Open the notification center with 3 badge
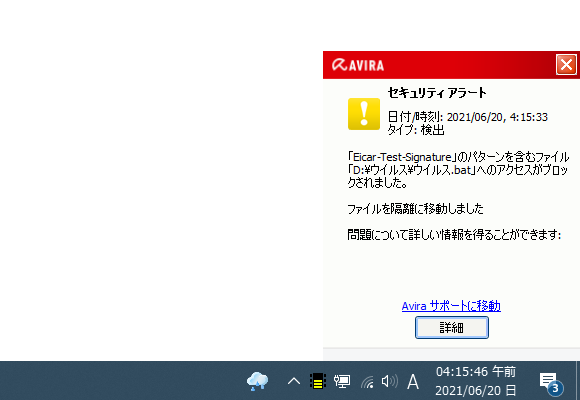Image resolution: width=580 pixels, height=400 pixels. tap(550, 383)
